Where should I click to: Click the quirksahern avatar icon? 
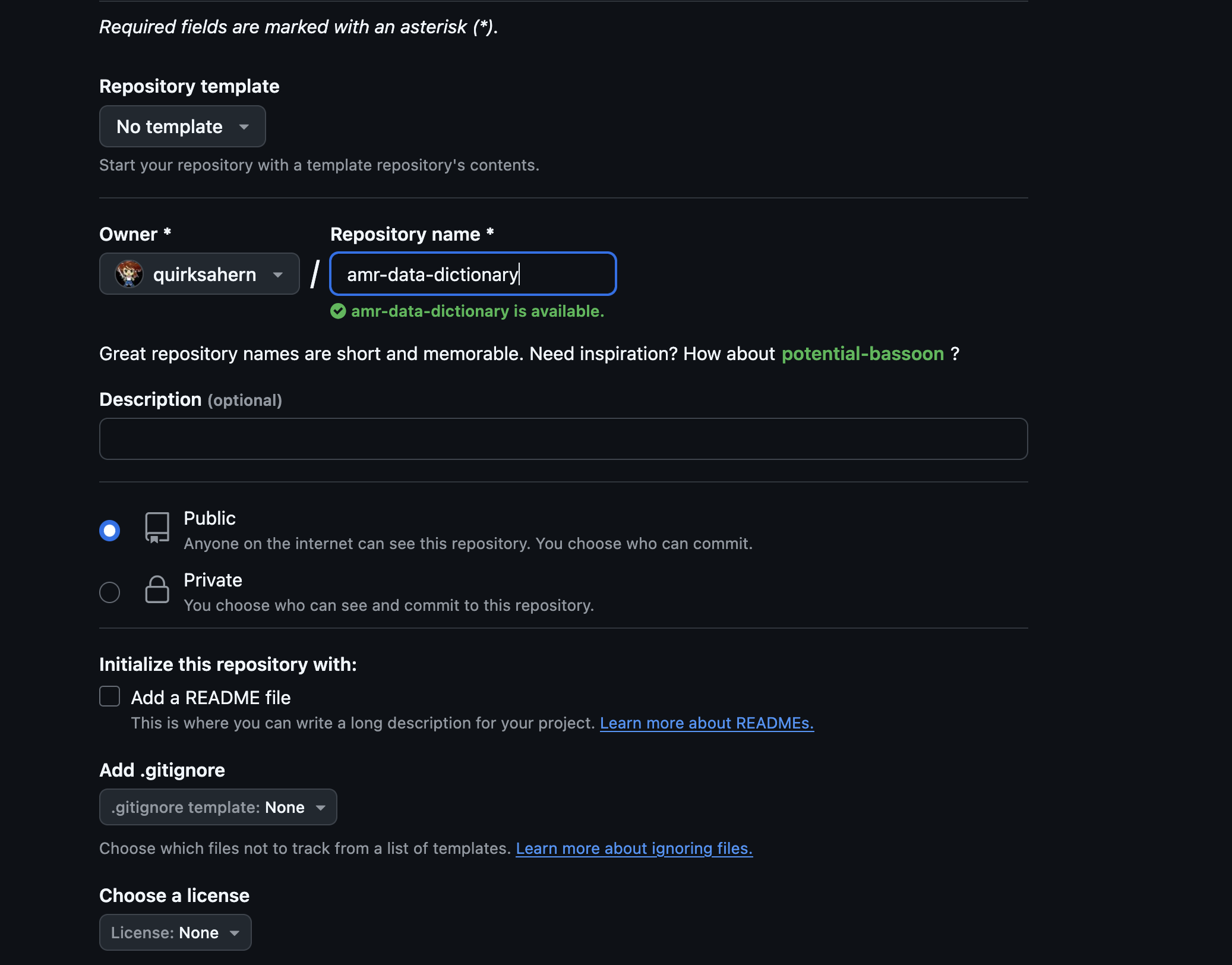(x=129, y=274)
